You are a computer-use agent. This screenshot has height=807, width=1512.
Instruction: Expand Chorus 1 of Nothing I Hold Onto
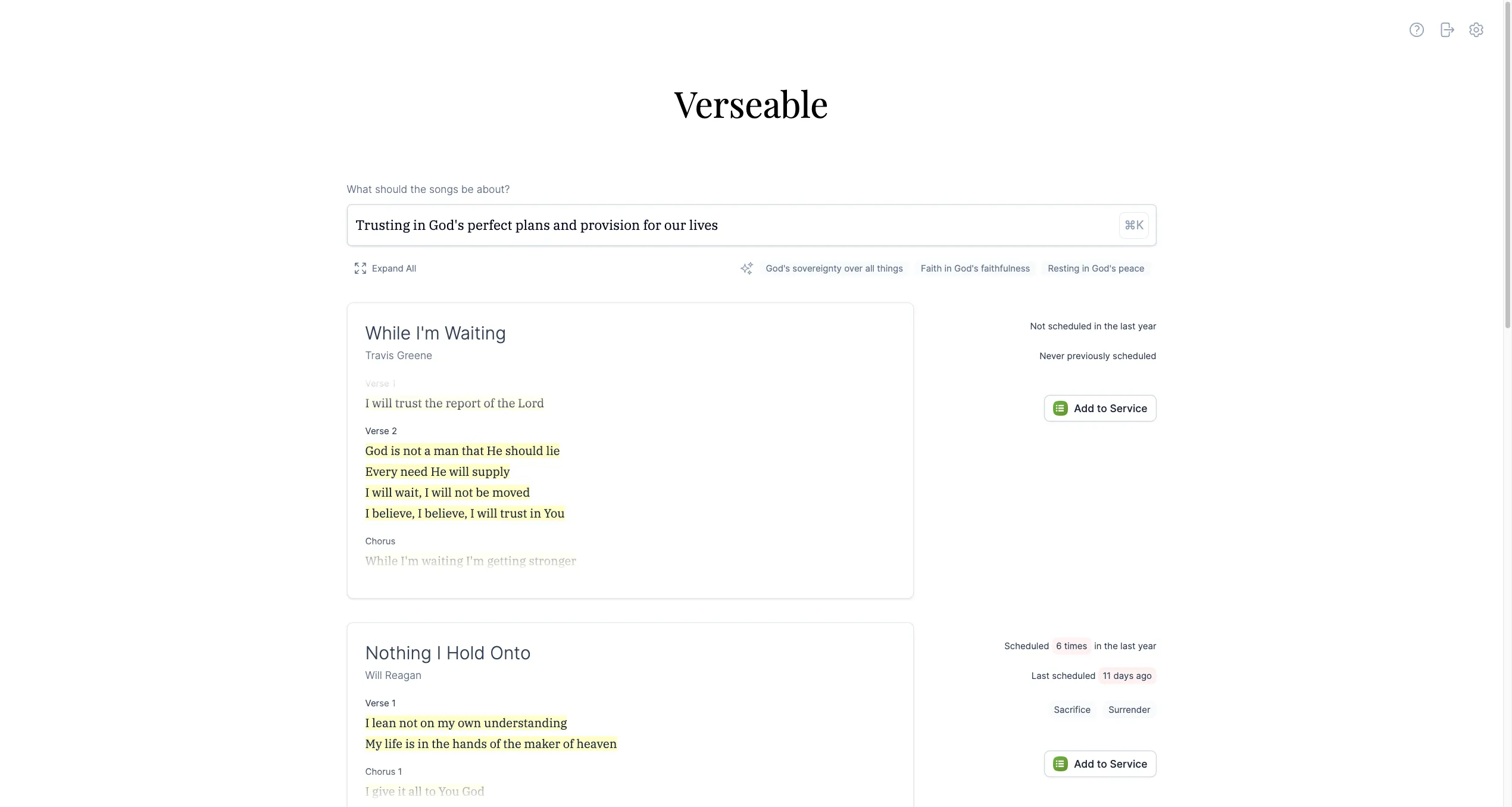pyautogui.click(x=383, y=771)
